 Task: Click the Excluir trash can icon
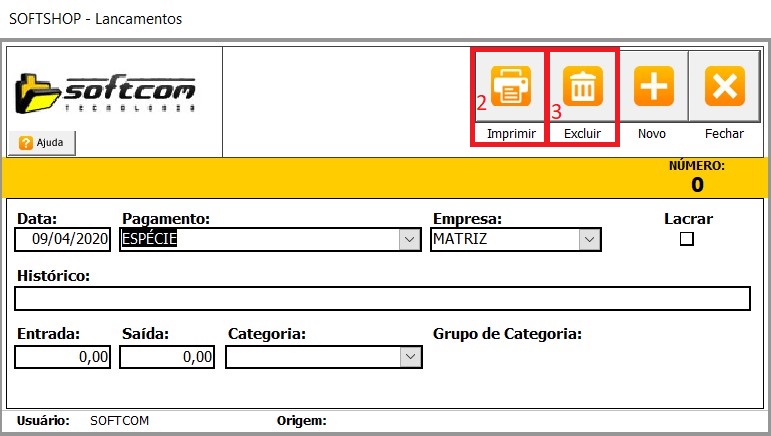point(581,87)
